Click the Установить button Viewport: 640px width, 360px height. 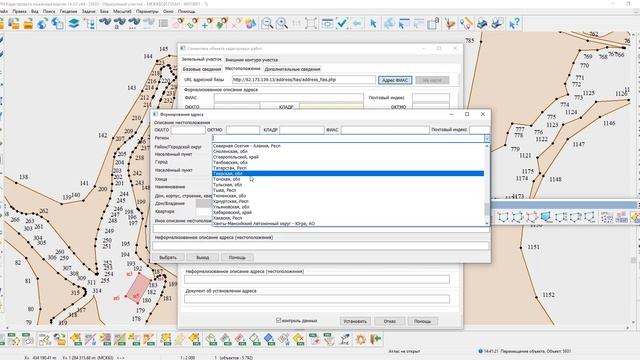pyautogui.click(x=355, y=321)
